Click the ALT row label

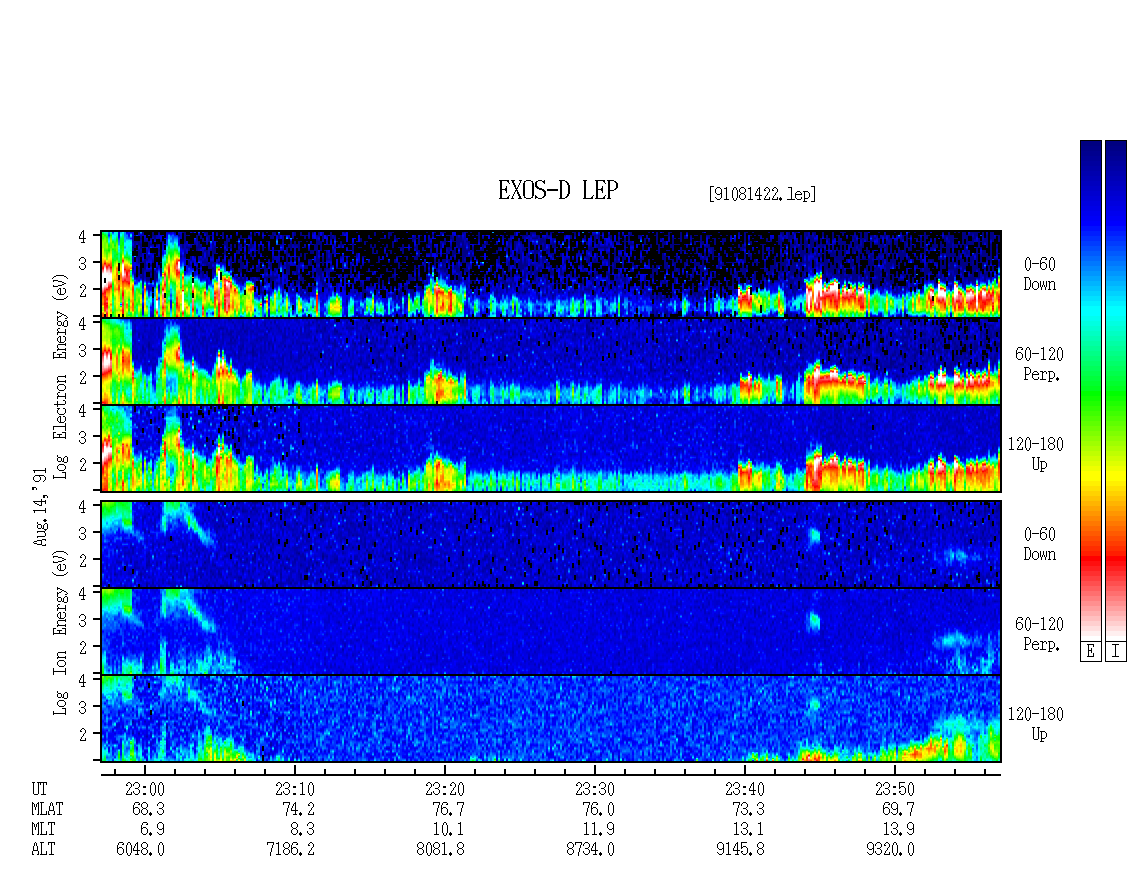point(43,850)
